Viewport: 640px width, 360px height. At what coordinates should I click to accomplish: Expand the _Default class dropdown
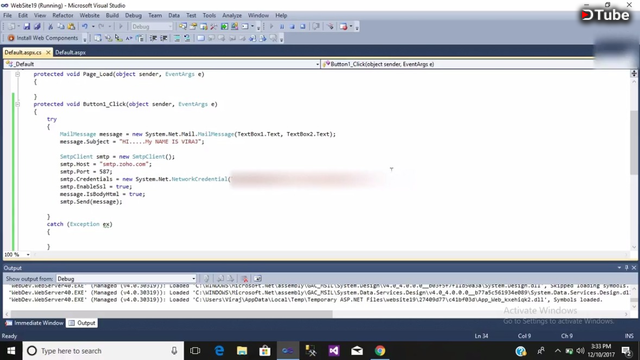(162, 64)
